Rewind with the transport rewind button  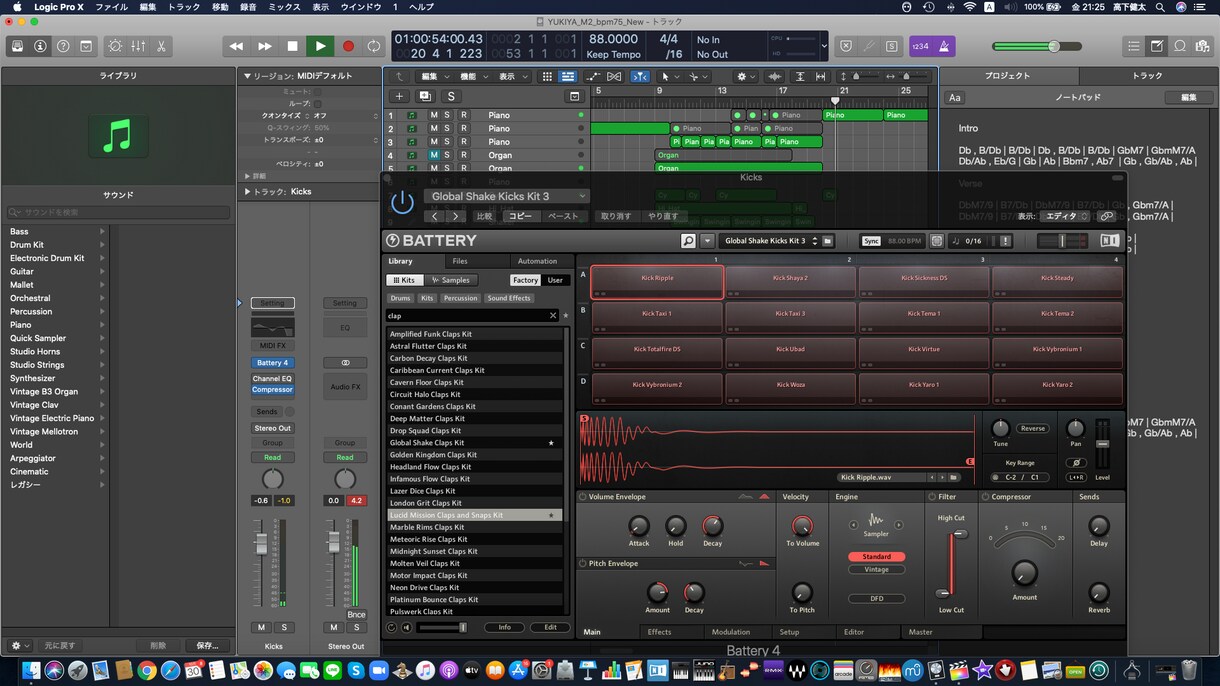pos(236,46)
